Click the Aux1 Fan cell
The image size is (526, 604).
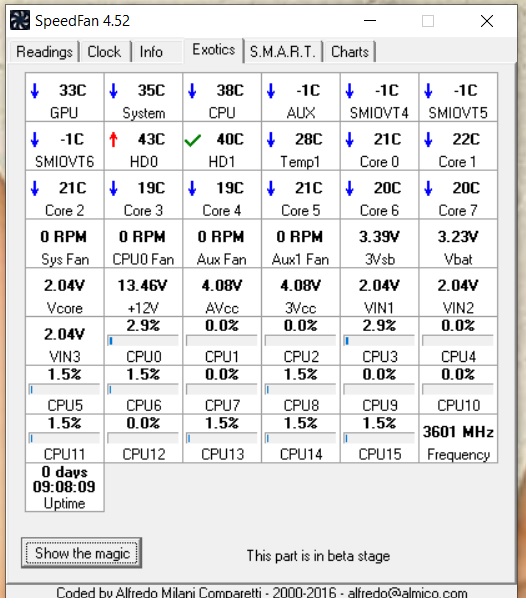(x=301, y=244)
